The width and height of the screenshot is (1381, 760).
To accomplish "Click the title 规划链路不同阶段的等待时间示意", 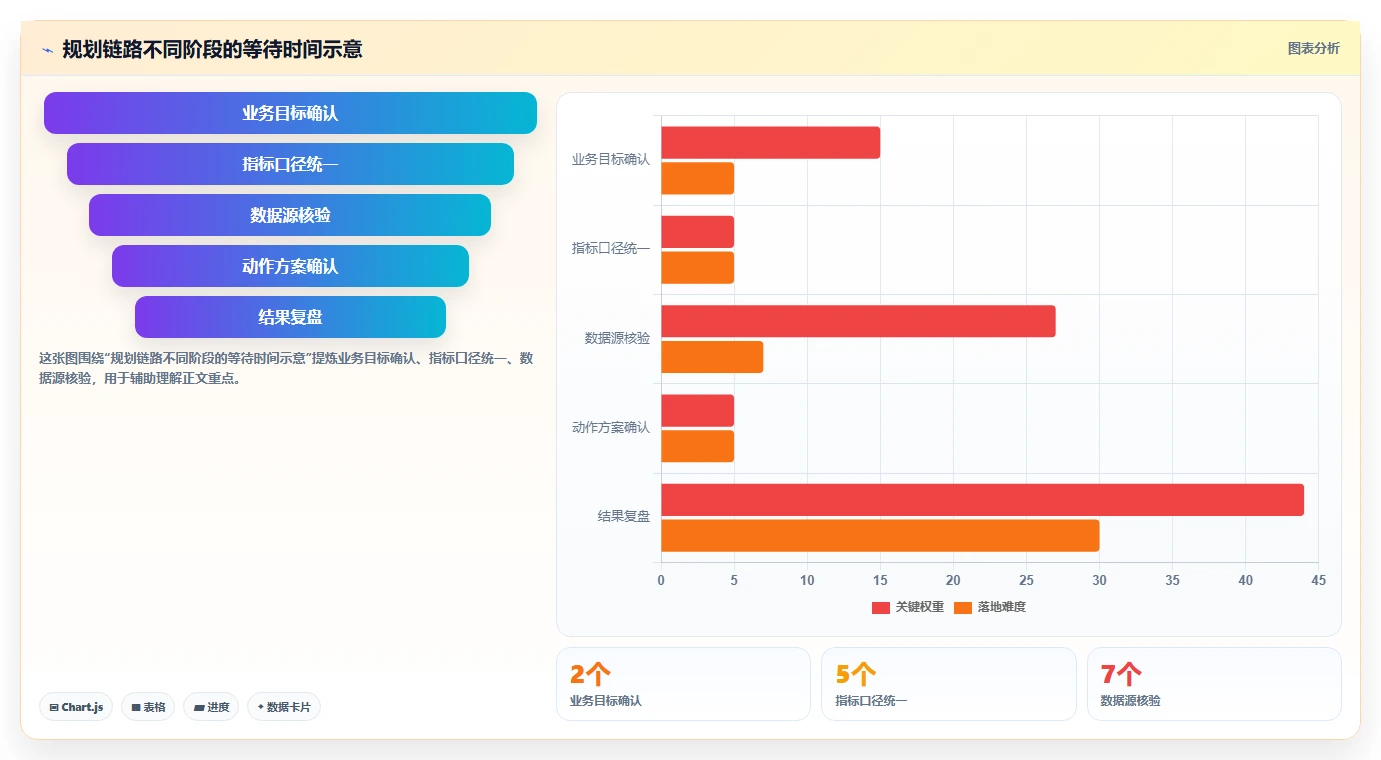I will tap(212, 49).
